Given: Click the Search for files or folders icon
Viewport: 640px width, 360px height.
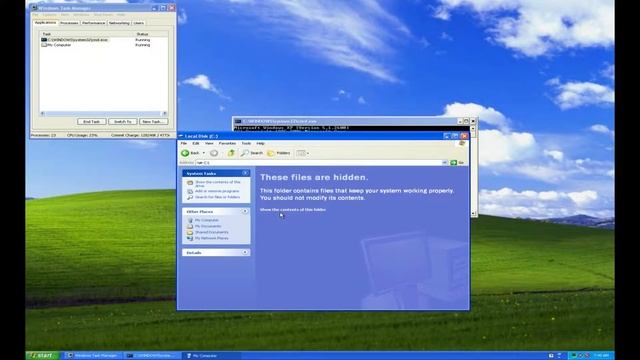Looking at the screenshot, I should pyautogui.click(x=190, y=197).
